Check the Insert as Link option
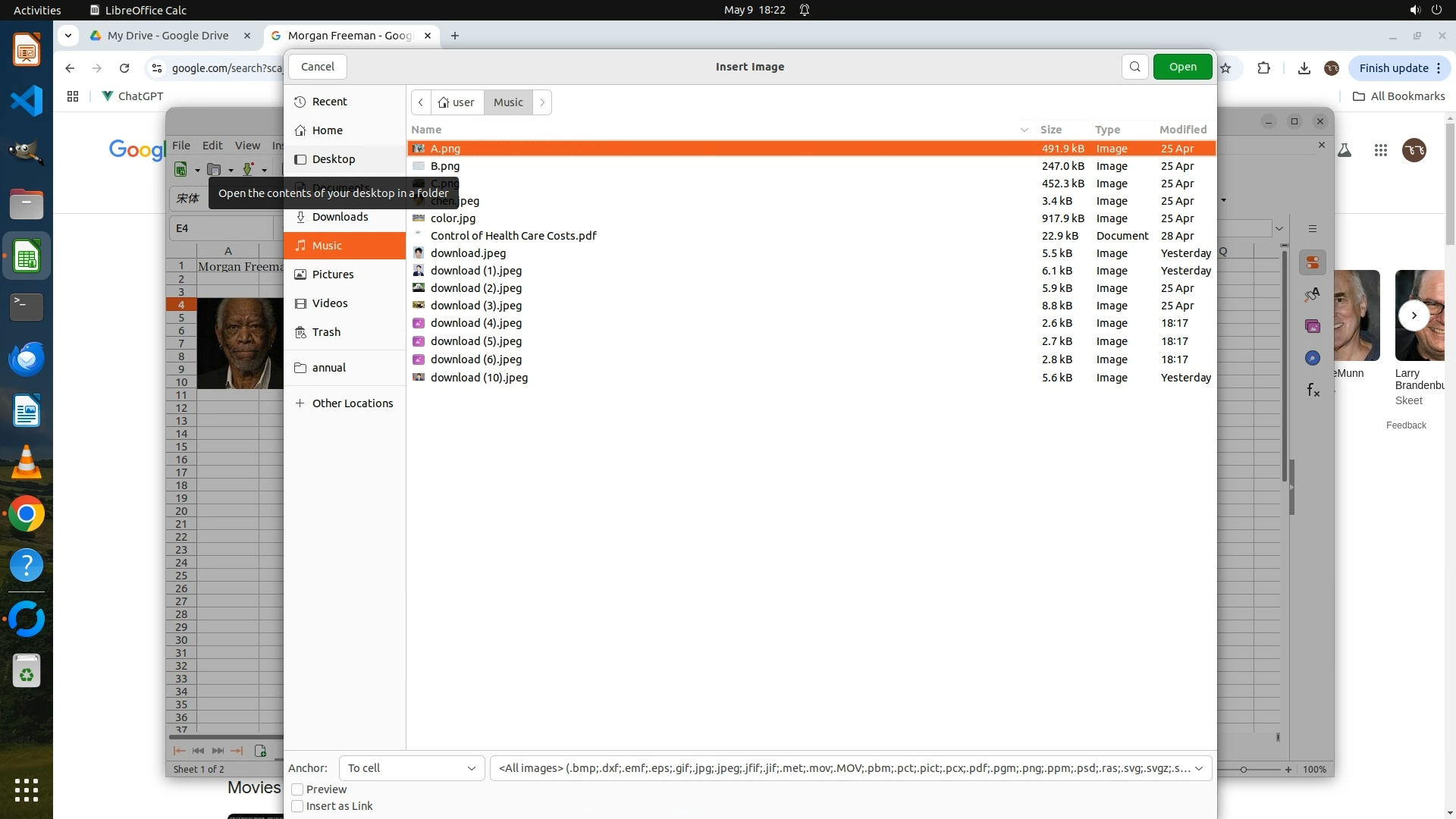This screenshot has height=819, width=1456. click(x=297, y=806)
